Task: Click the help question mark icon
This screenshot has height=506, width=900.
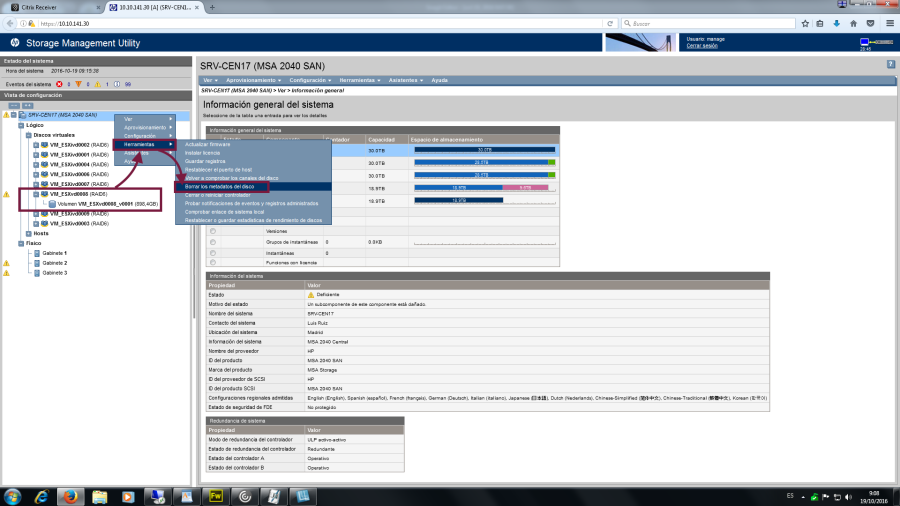Action: coord(890,64)
